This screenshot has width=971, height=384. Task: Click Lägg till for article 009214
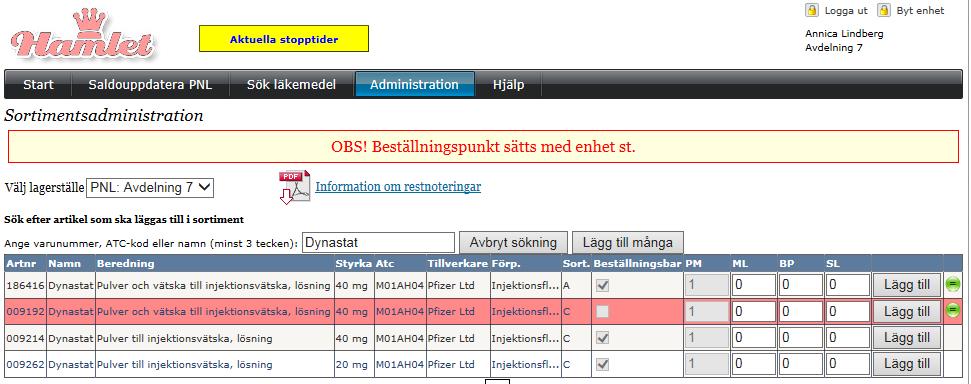point(907,338)
